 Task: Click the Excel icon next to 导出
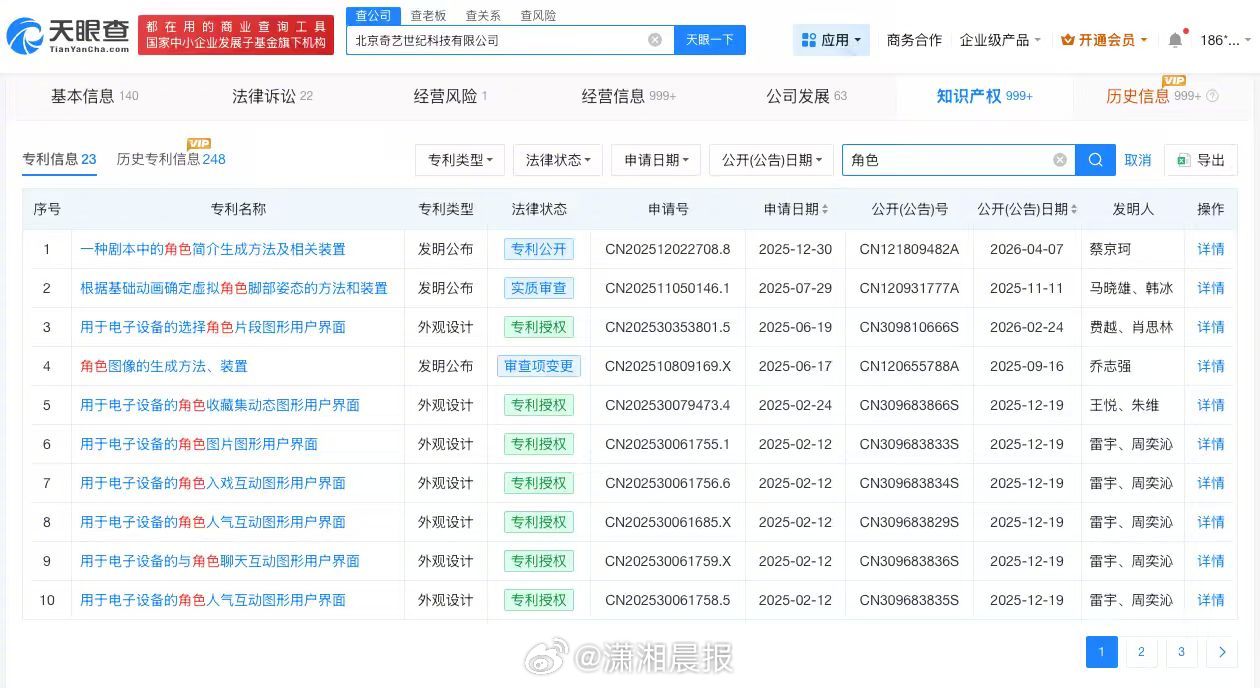coord(1182,159)
